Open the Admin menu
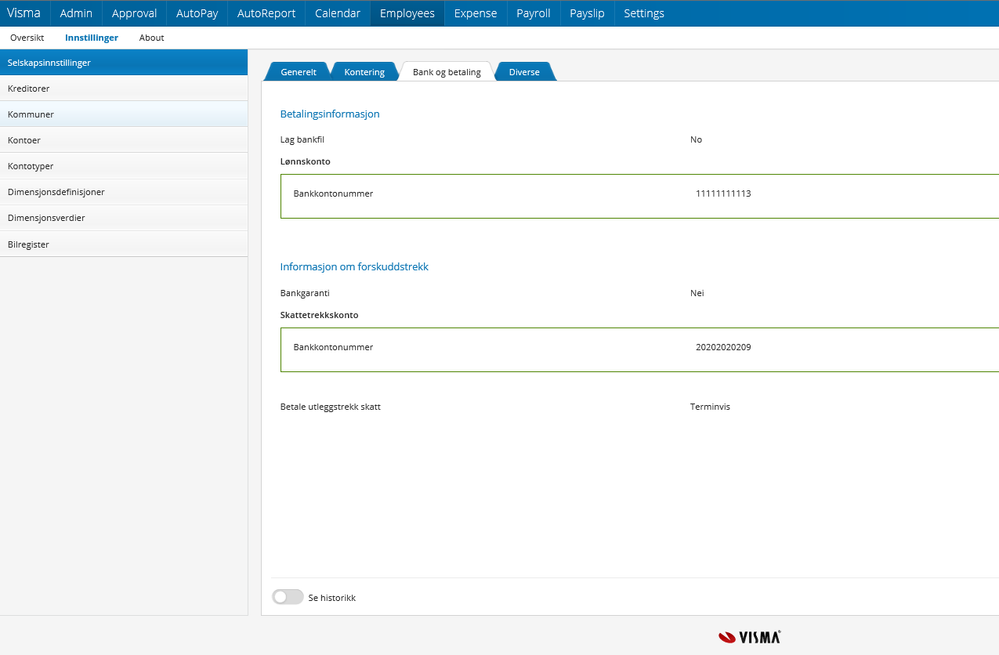The width and height of the screenshot is (999, 655). [x=76, y=13]
